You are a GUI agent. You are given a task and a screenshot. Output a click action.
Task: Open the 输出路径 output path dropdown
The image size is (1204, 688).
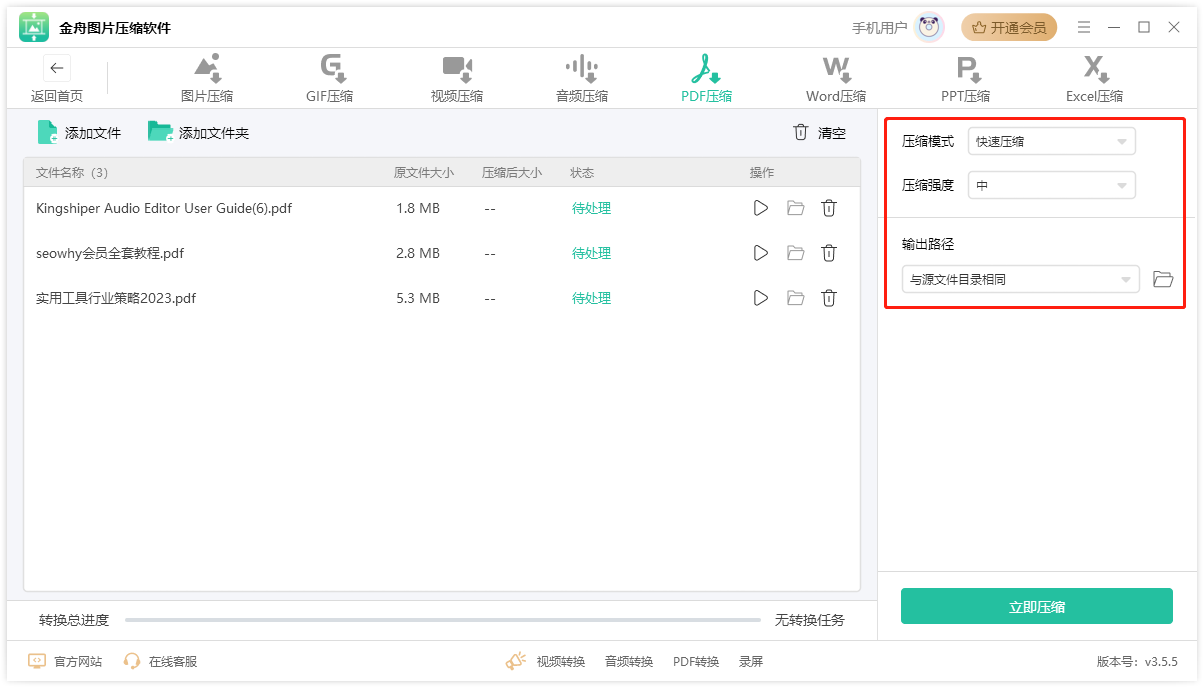point(1020,279)
